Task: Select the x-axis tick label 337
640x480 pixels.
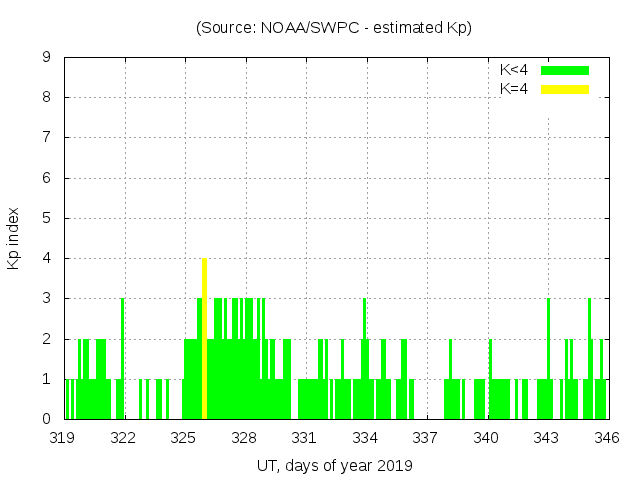Action: [x=426, y=437]
